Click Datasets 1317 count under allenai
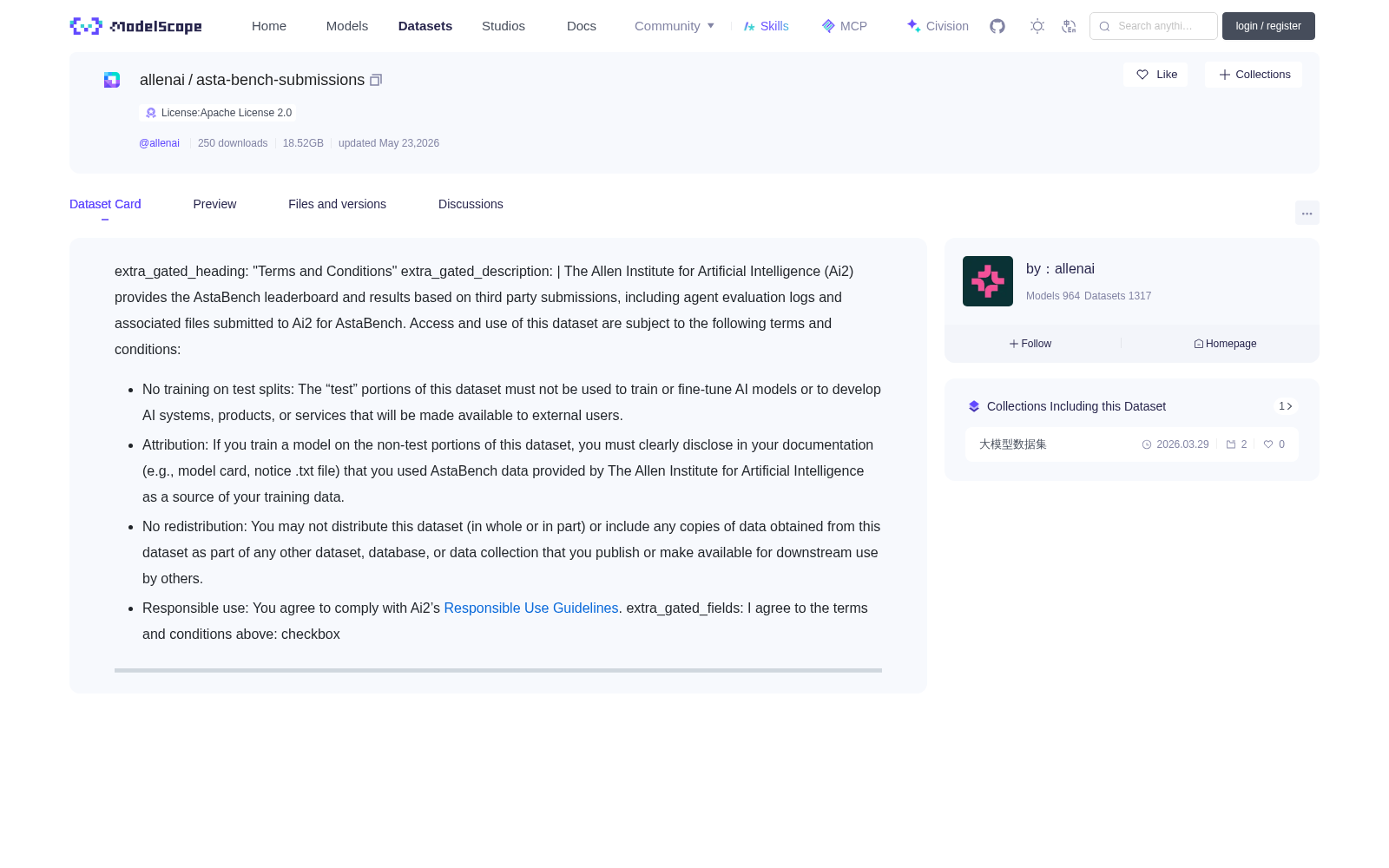This screenshot has width=1389, height=868. [x=1118, y=296]
